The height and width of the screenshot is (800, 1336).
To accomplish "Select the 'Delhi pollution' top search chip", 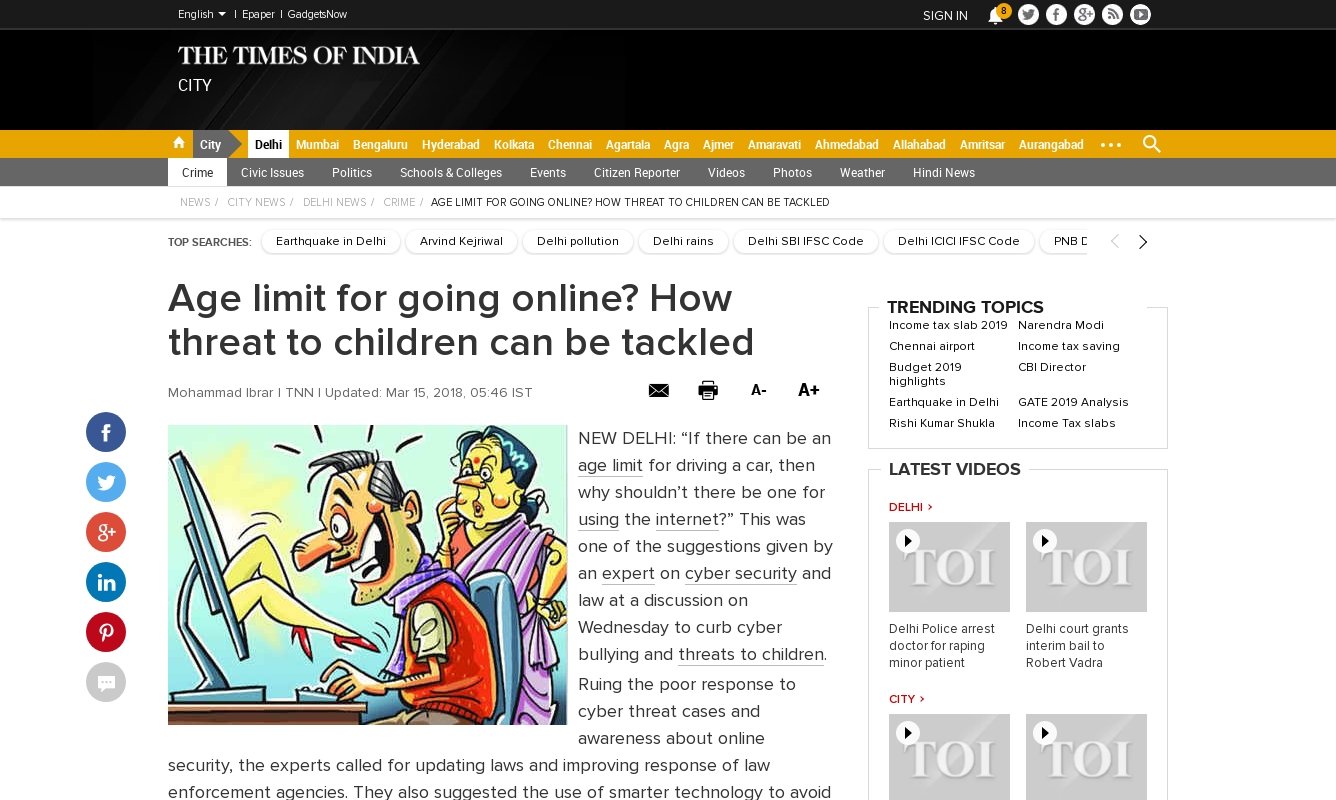I will [577, 242].
